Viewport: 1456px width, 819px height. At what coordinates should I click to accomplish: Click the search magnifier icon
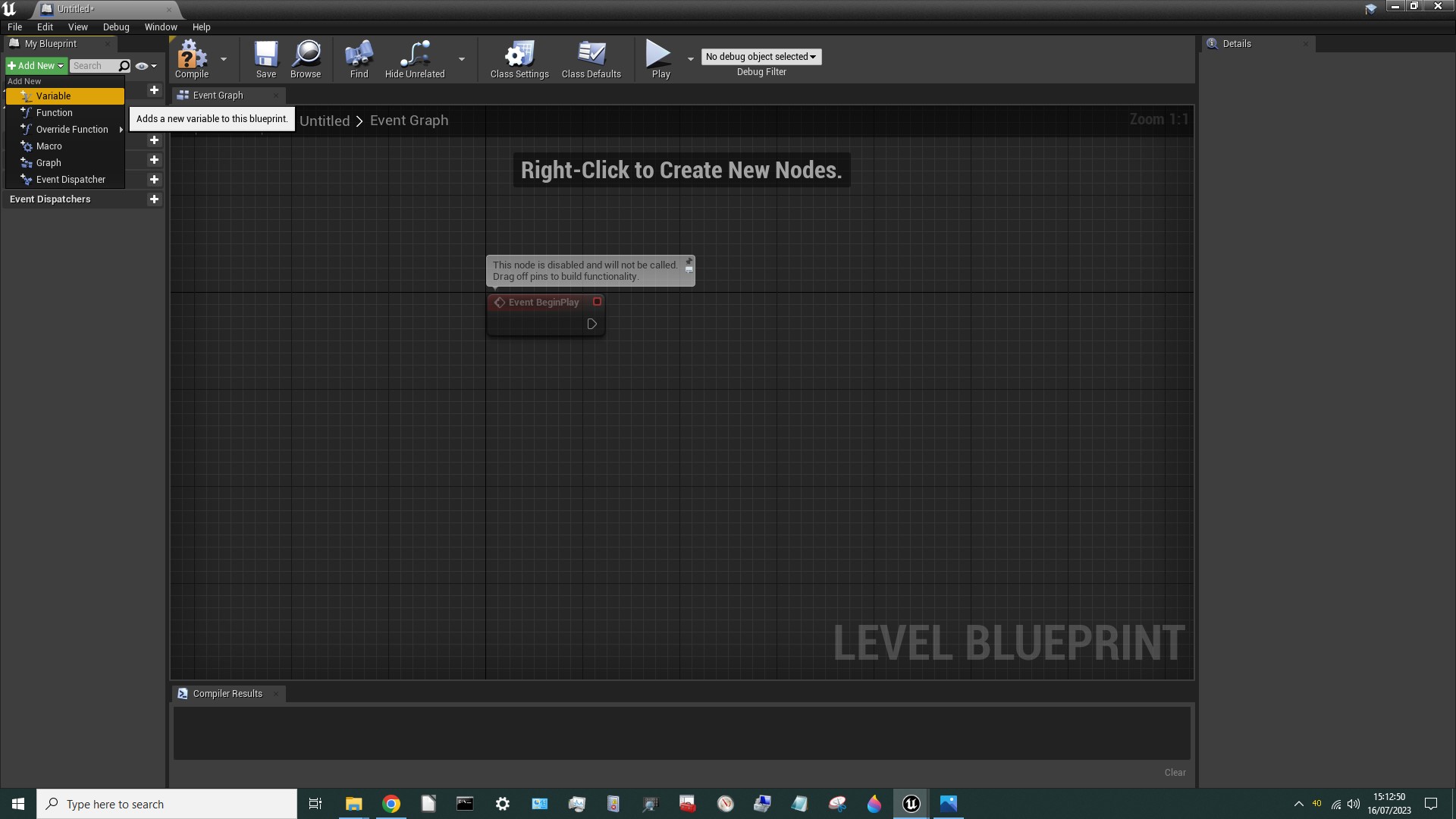pos(125,66)
